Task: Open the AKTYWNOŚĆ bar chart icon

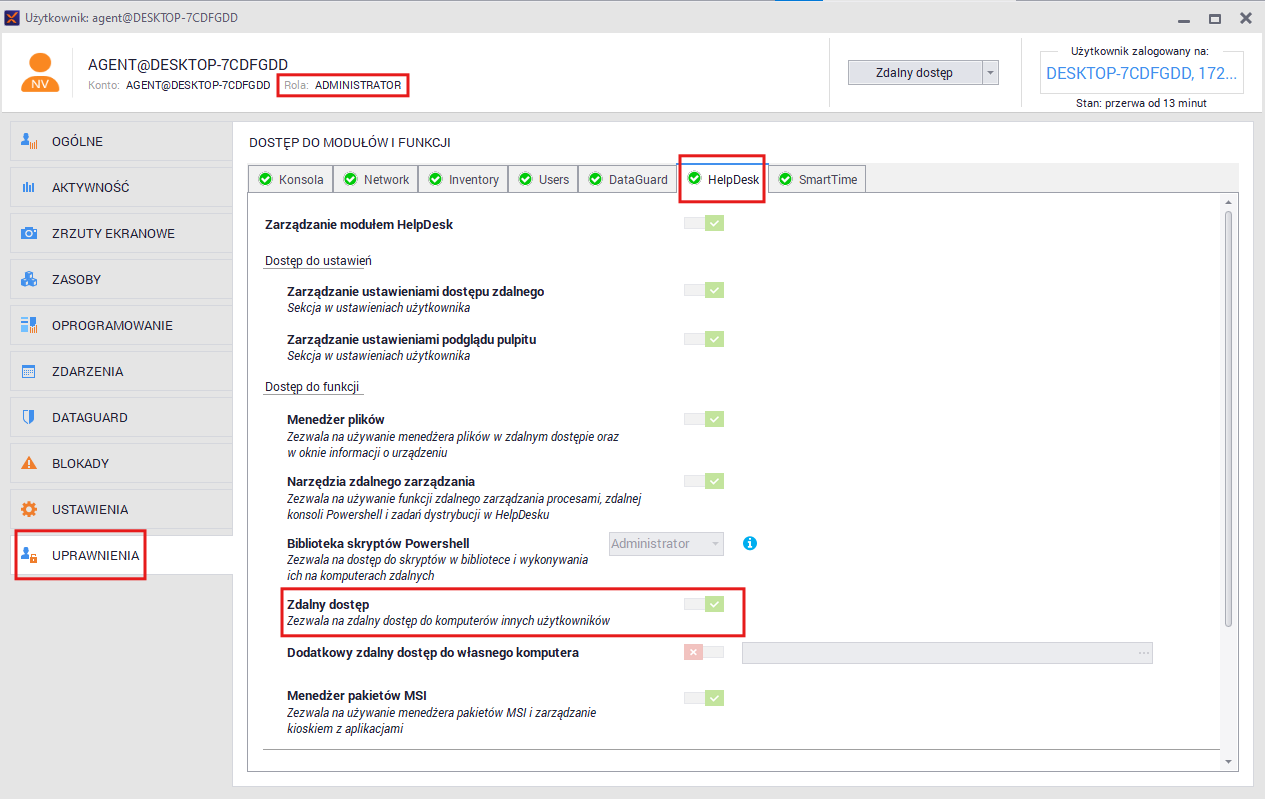Action: click(30, 188)
